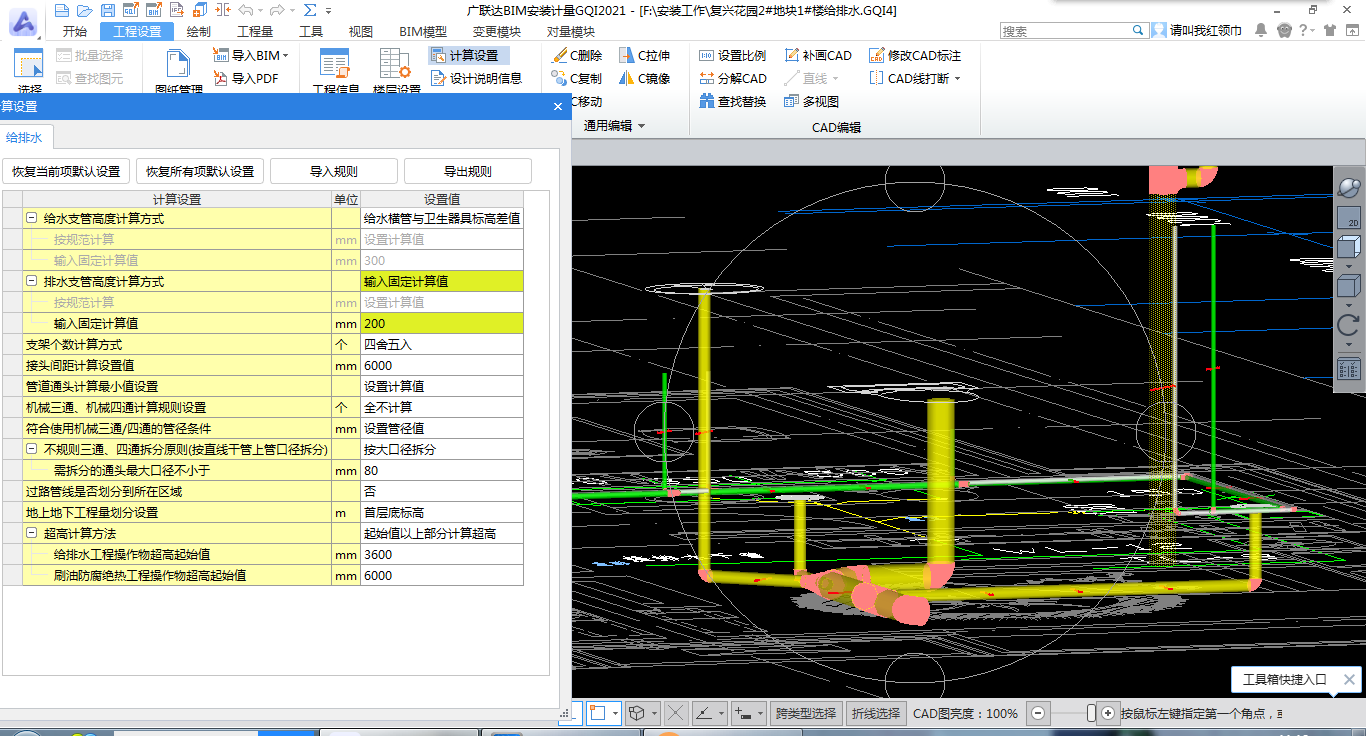The height and width of the screenshot is (736, 1366).
Task: Open the CAD线打断 dropdown arrow
Action: (x=957, y=79)
